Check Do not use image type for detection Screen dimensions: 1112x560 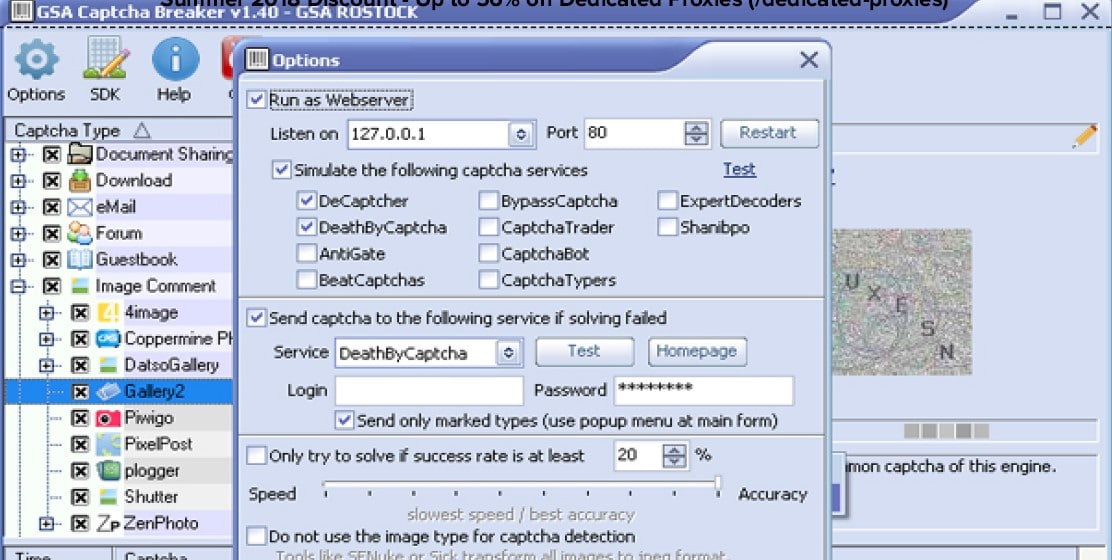click(x=256, y=536)
